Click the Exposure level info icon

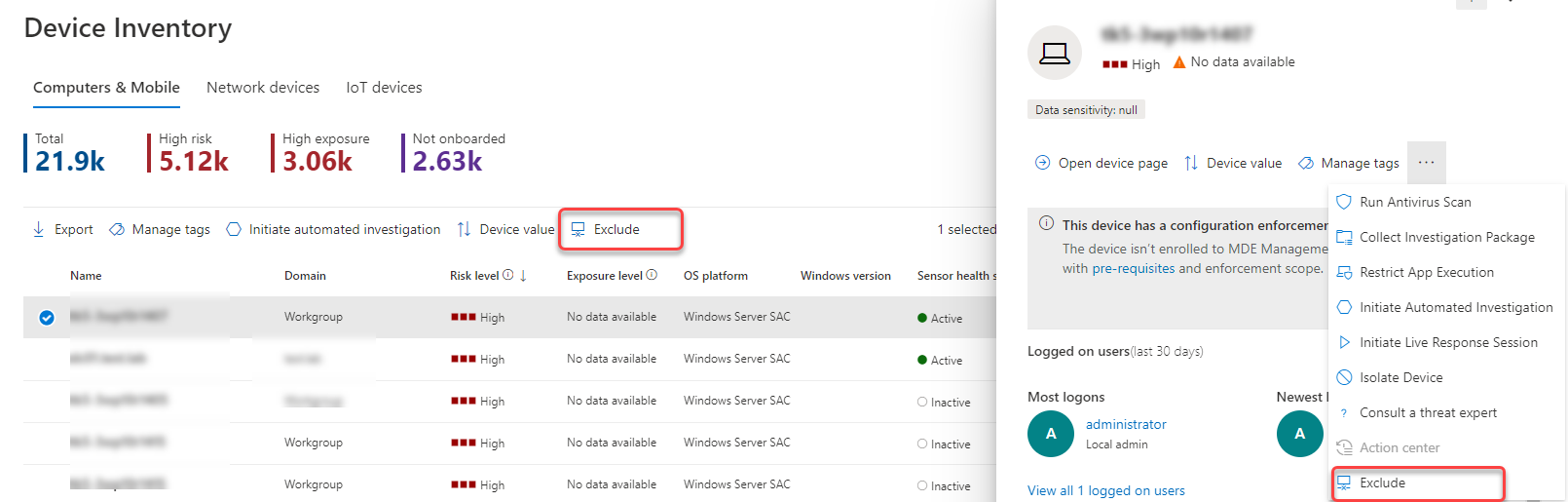(652, 275)
